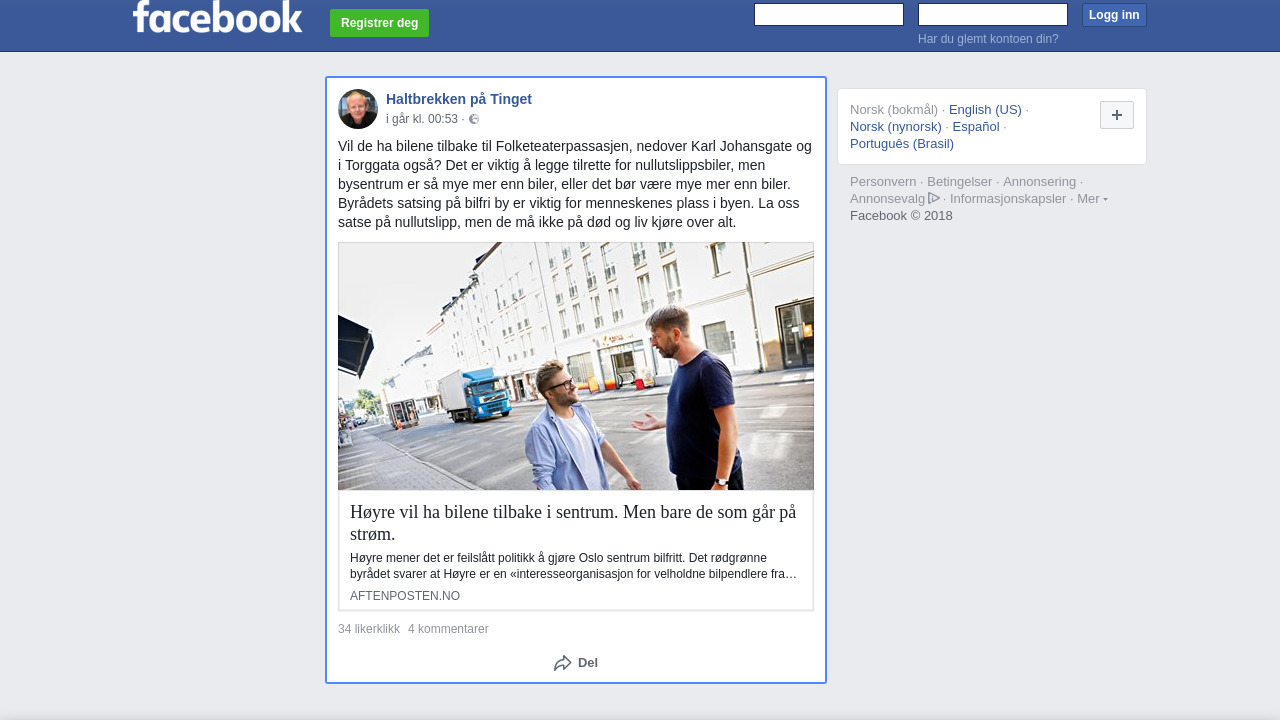
Task: Click the AFTENPOSTEN.NO source label
Action: tap(405, 596)
